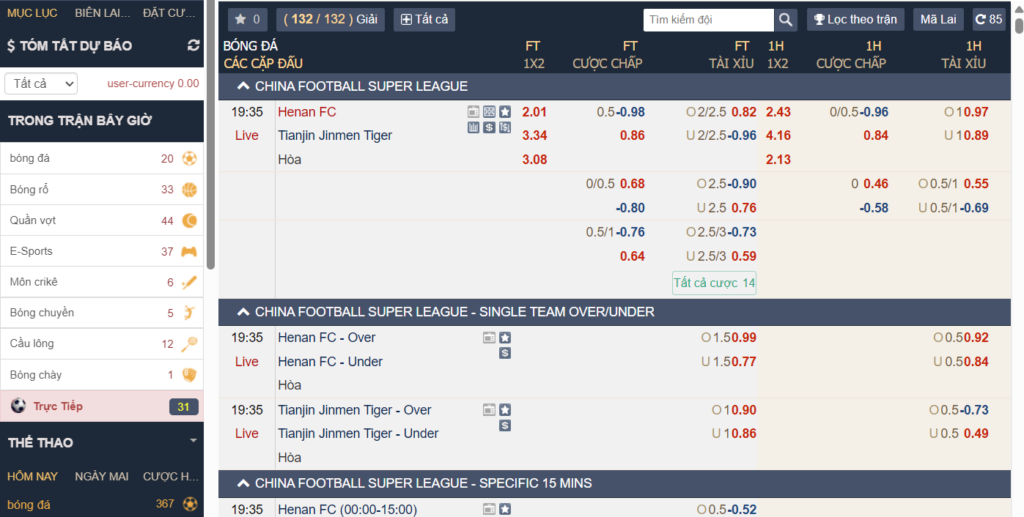The width and height of the screenshot is (1024, 517).
Task: Open live TV icon for Henan FC match
Action: point(473,112)
